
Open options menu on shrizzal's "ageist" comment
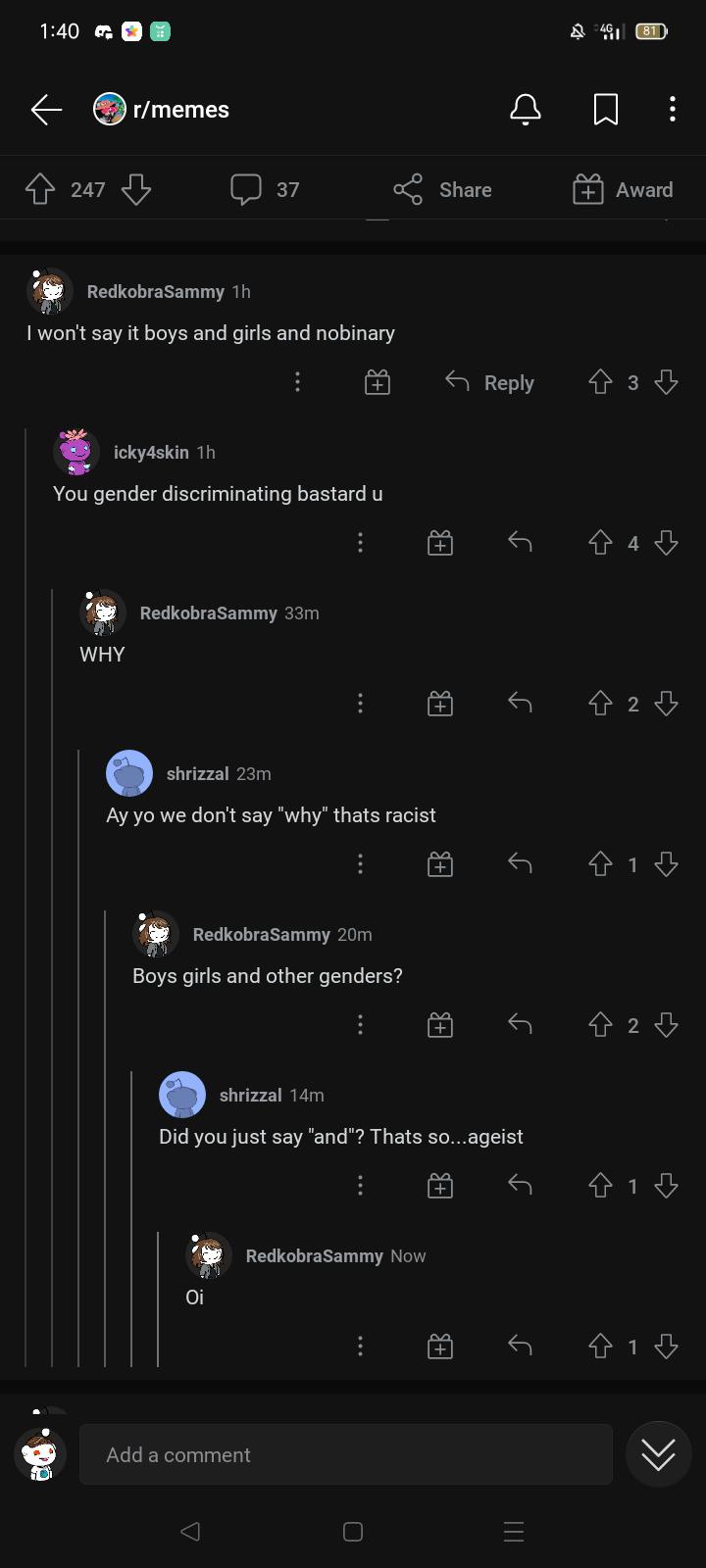point(360,1186)
